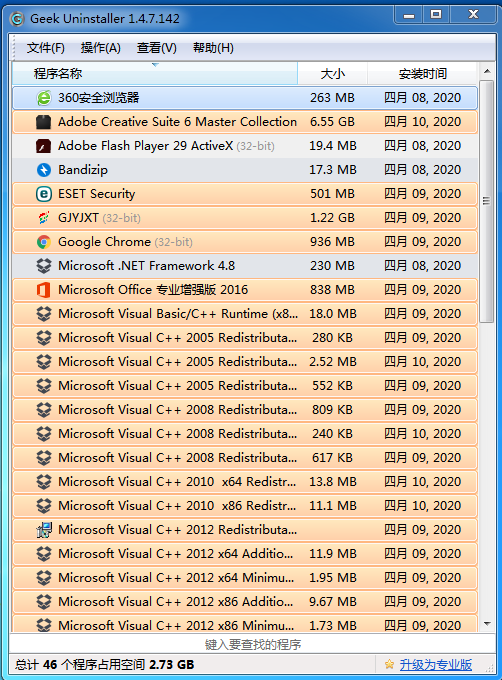
Task: Select the GJYJXT (32-bit) program name
Action: [100, 218]
